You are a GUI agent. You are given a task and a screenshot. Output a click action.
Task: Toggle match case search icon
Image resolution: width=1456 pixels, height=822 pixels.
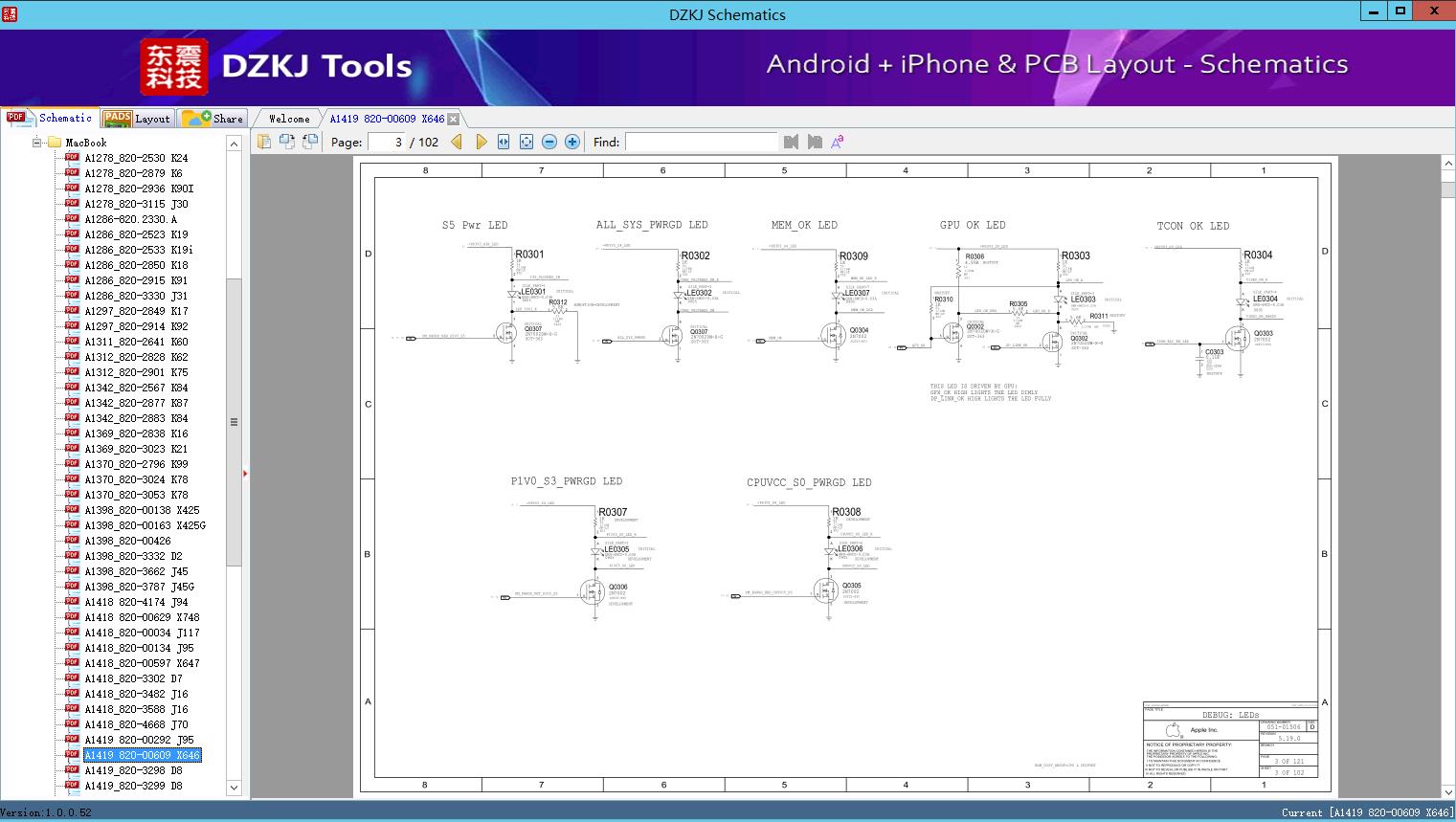[x=838, y=142]
